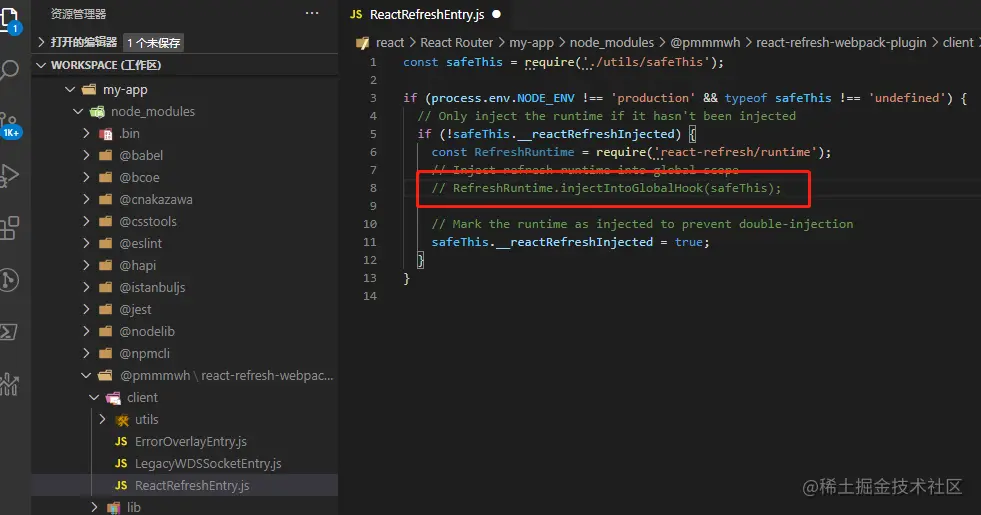Click the chart icon in activity bar
The width and height of the screenshot is (981, 515).
pos(9,384)
